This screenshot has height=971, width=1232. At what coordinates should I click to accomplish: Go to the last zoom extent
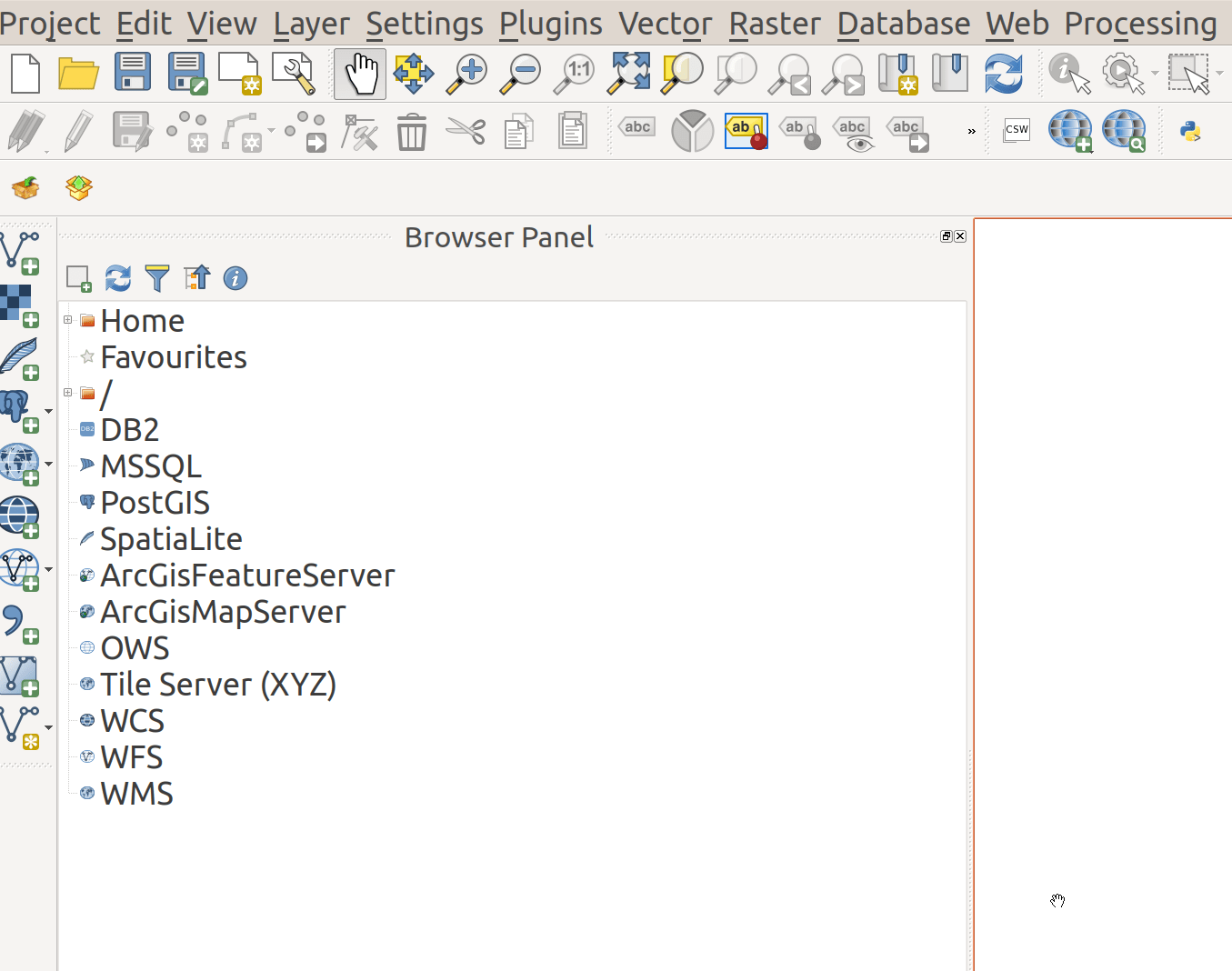[x=789, y=74]
